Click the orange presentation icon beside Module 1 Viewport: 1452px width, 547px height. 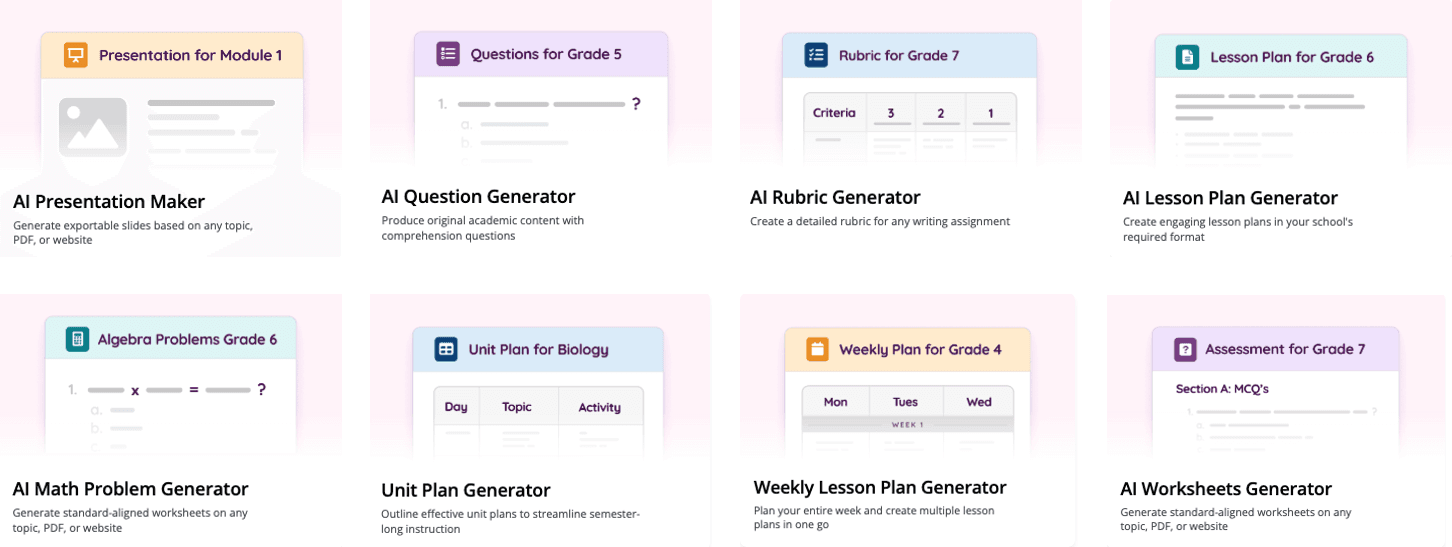pyautogui.click(x=76, y=55)
